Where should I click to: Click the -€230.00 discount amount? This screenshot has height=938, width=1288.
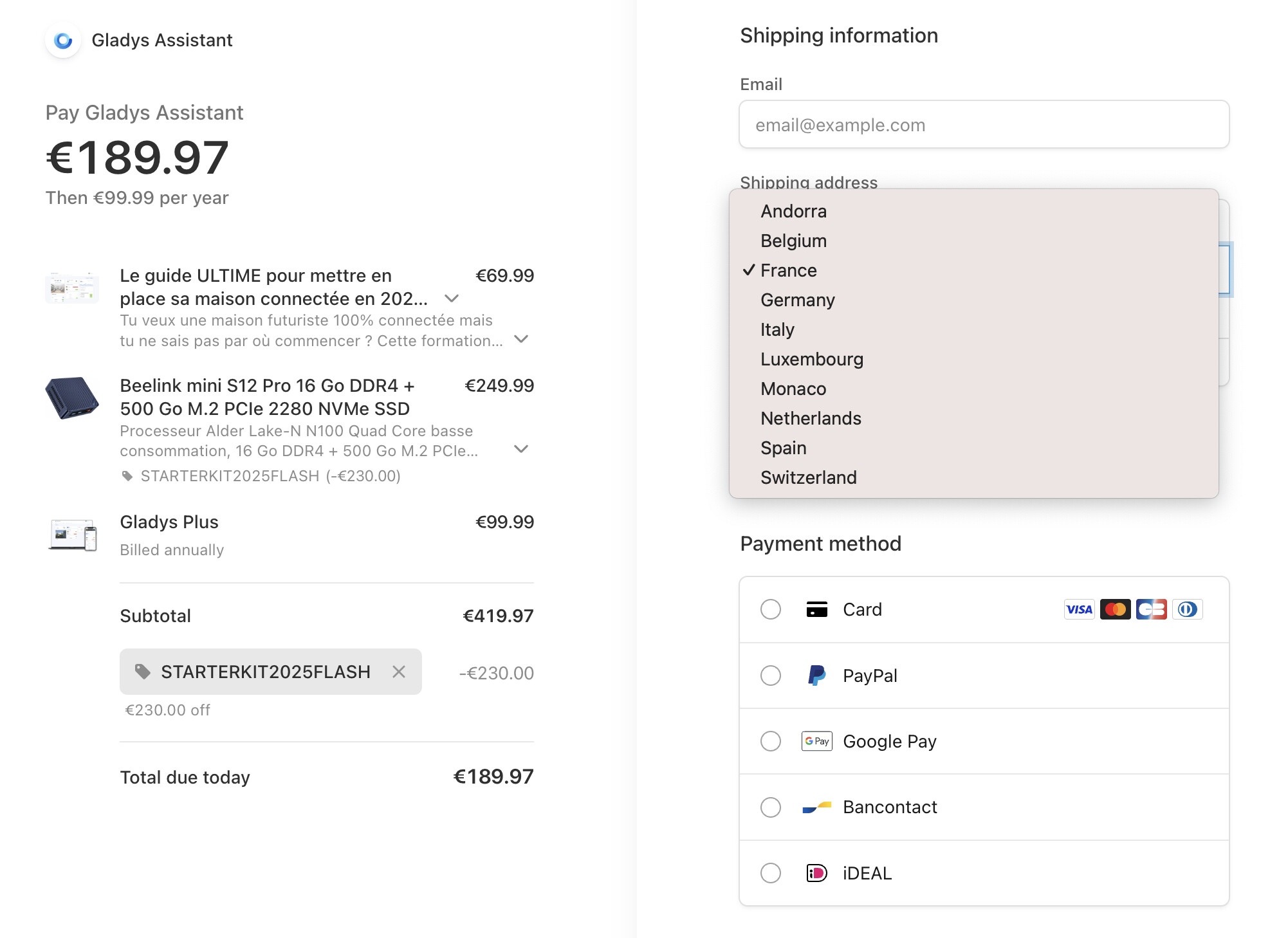[x=496, y=673]
